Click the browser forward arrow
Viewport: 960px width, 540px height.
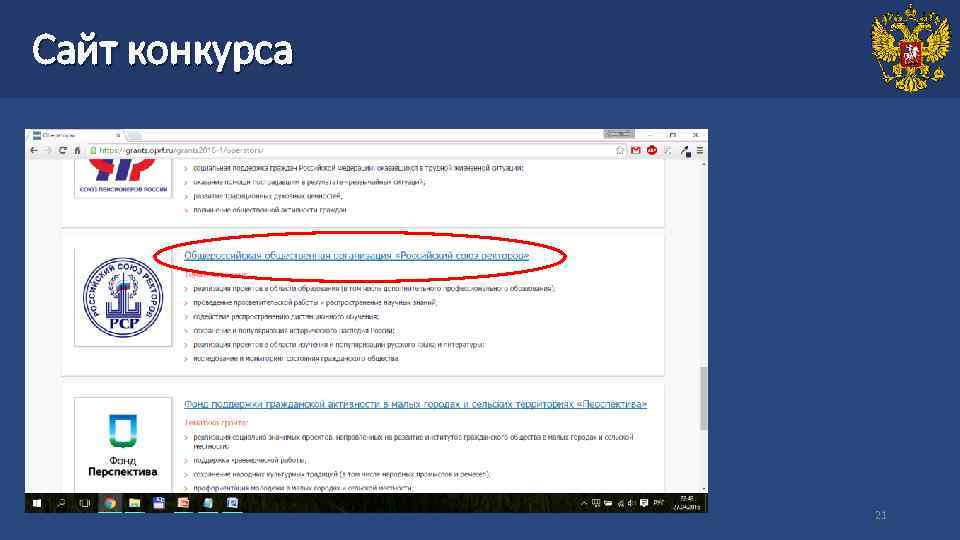[x=48, y=150]
